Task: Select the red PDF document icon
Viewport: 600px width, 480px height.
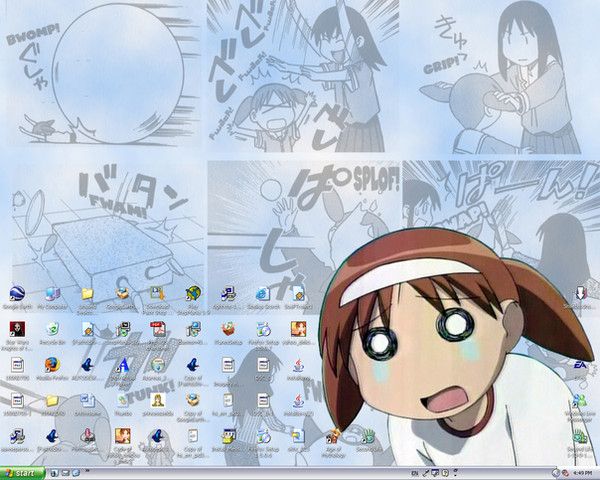Action: (x=158, y=329)
